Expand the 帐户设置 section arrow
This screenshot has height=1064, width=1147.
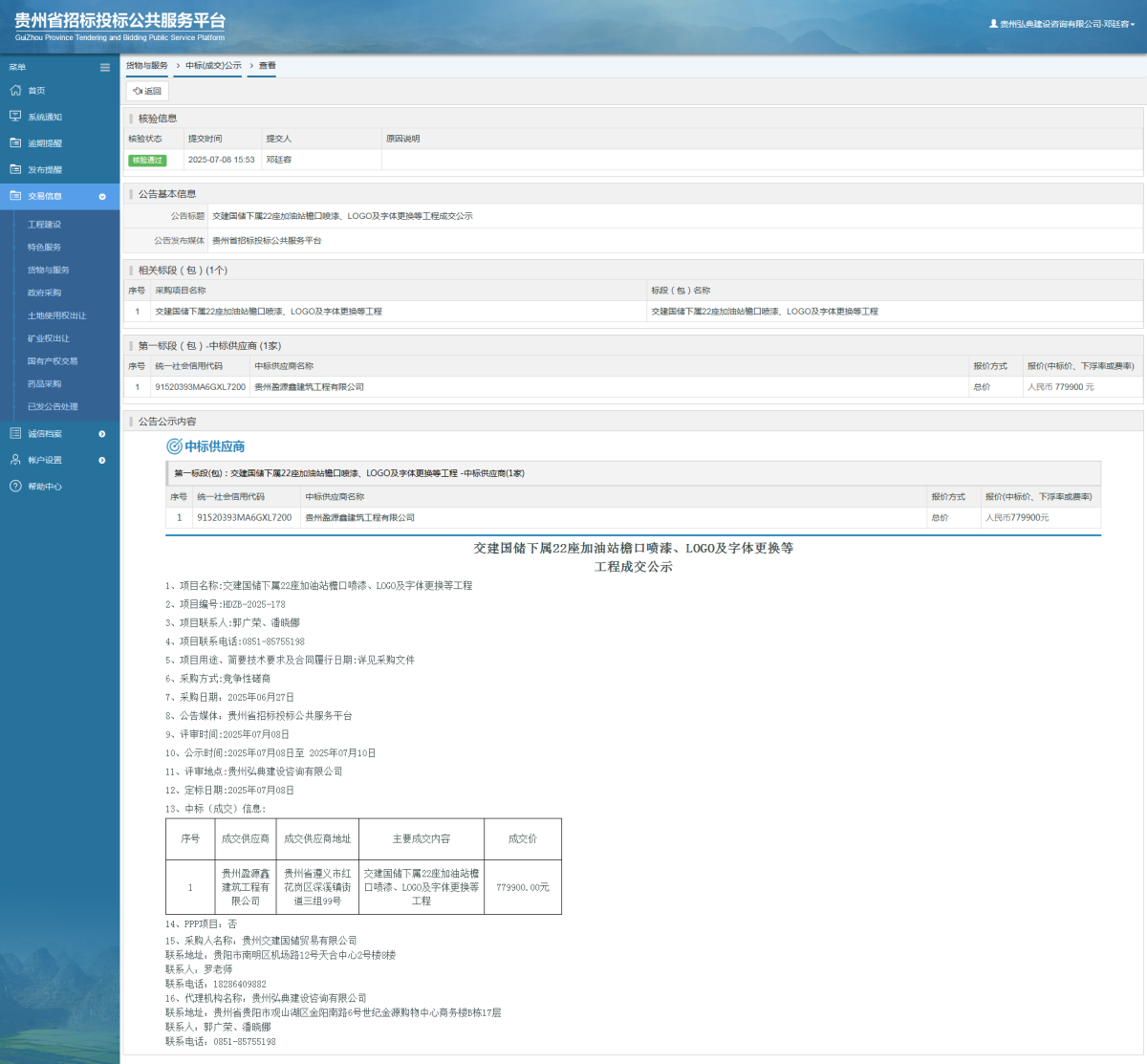(x=102, y=460)
